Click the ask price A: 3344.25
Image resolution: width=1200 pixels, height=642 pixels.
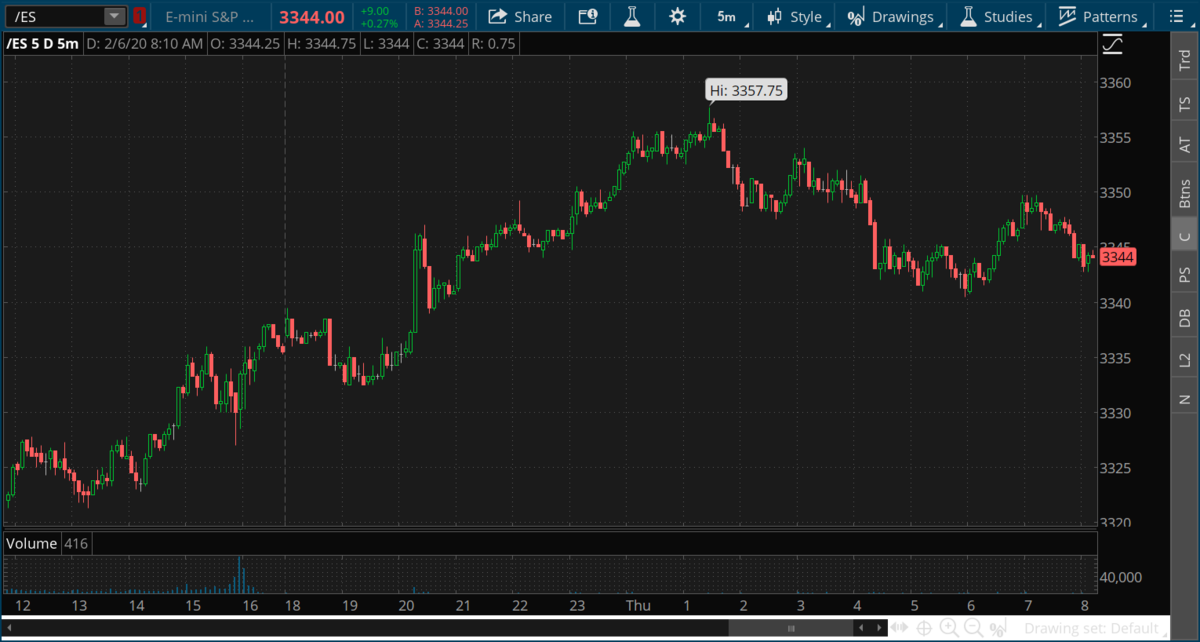pyautogui.click(x=441, y=23)
